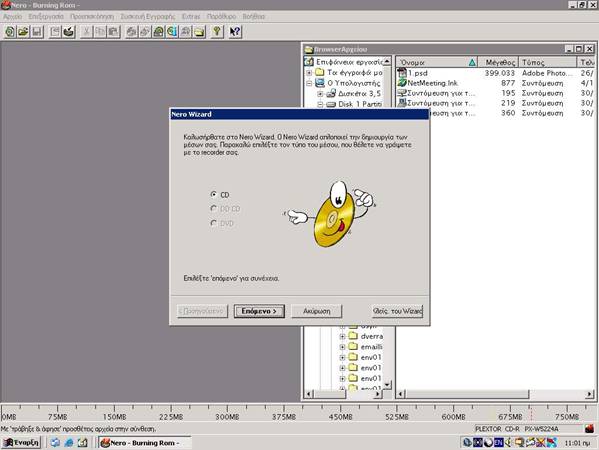Open the Επεξεργασία menu
The width and height of the screenshot is (599, 450).
pyautogui.click(x=46, y=16)
